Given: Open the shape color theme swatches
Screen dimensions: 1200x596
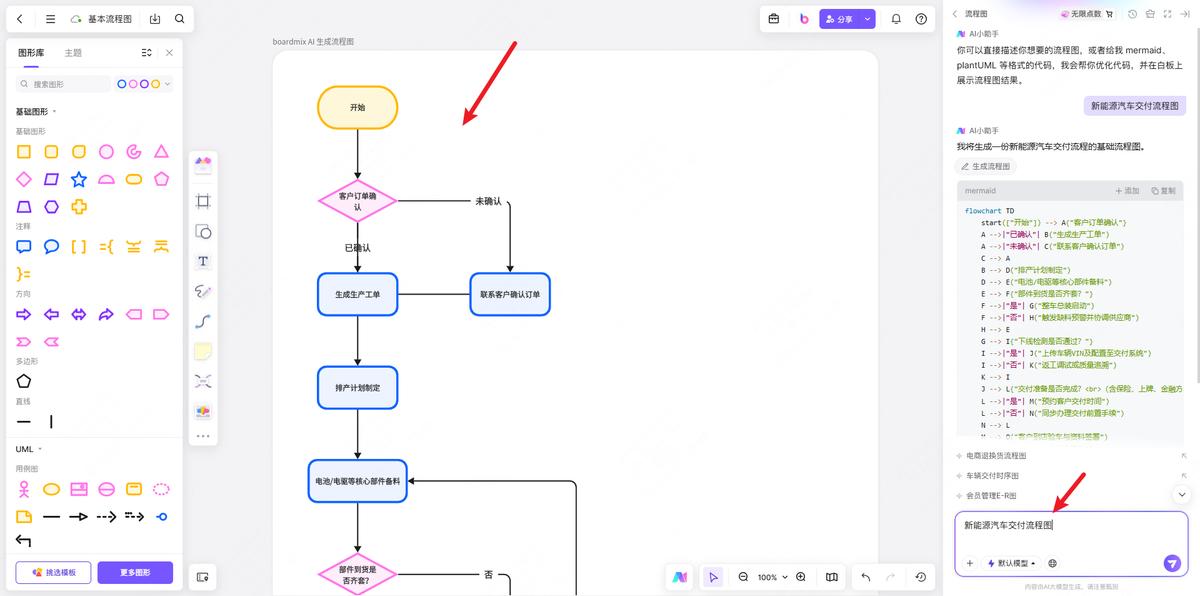Looking at the screenshot, I should (x=144, y=84).
